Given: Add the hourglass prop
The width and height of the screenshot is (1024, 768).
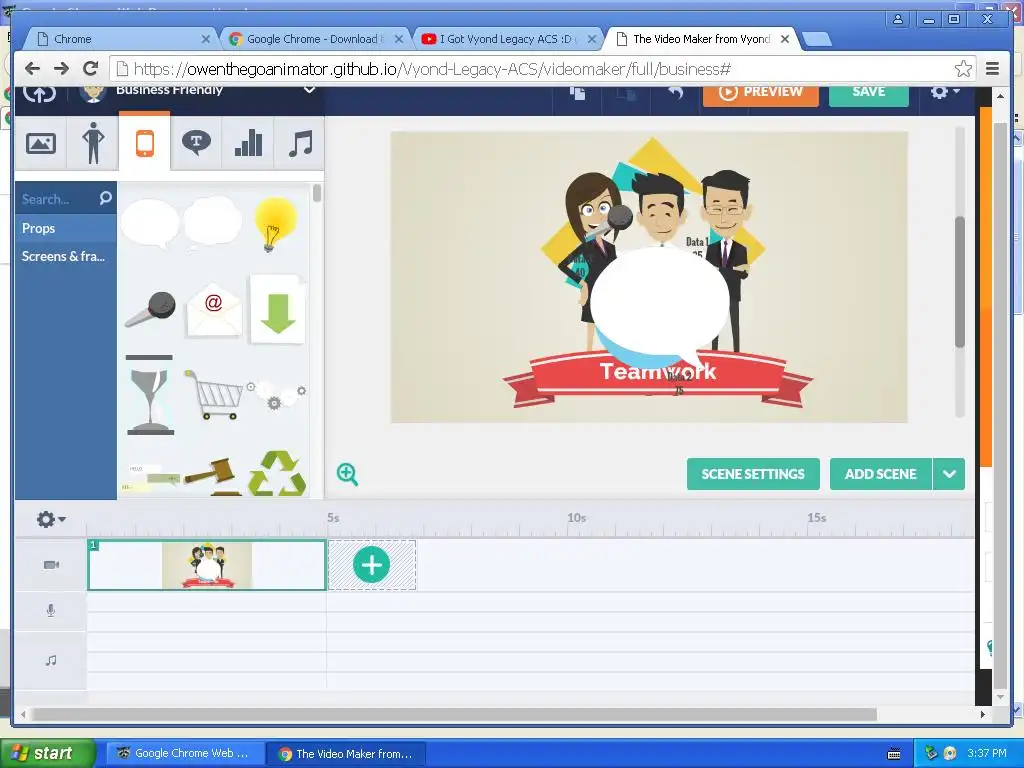Looking at the screenshot, I should [x=150, y=394].
